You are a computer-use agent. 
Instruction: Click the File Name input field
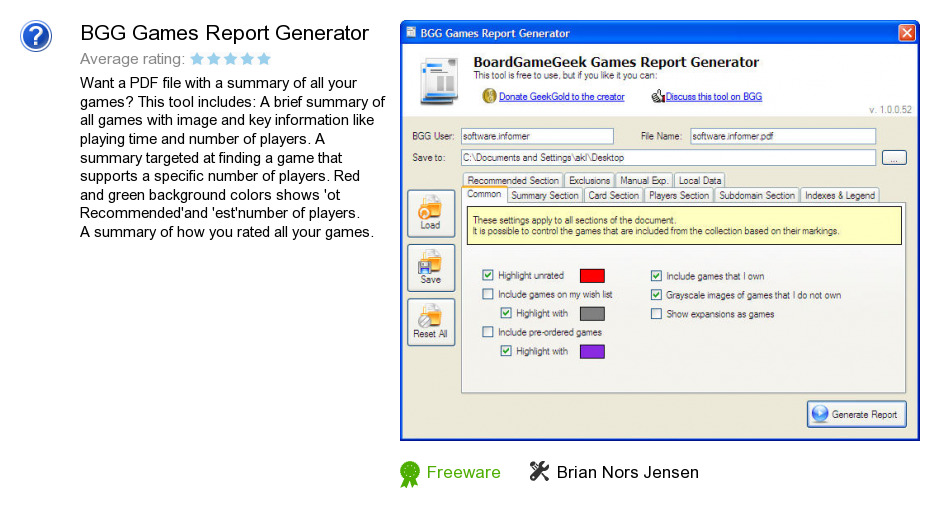click(x=783, y=136)
